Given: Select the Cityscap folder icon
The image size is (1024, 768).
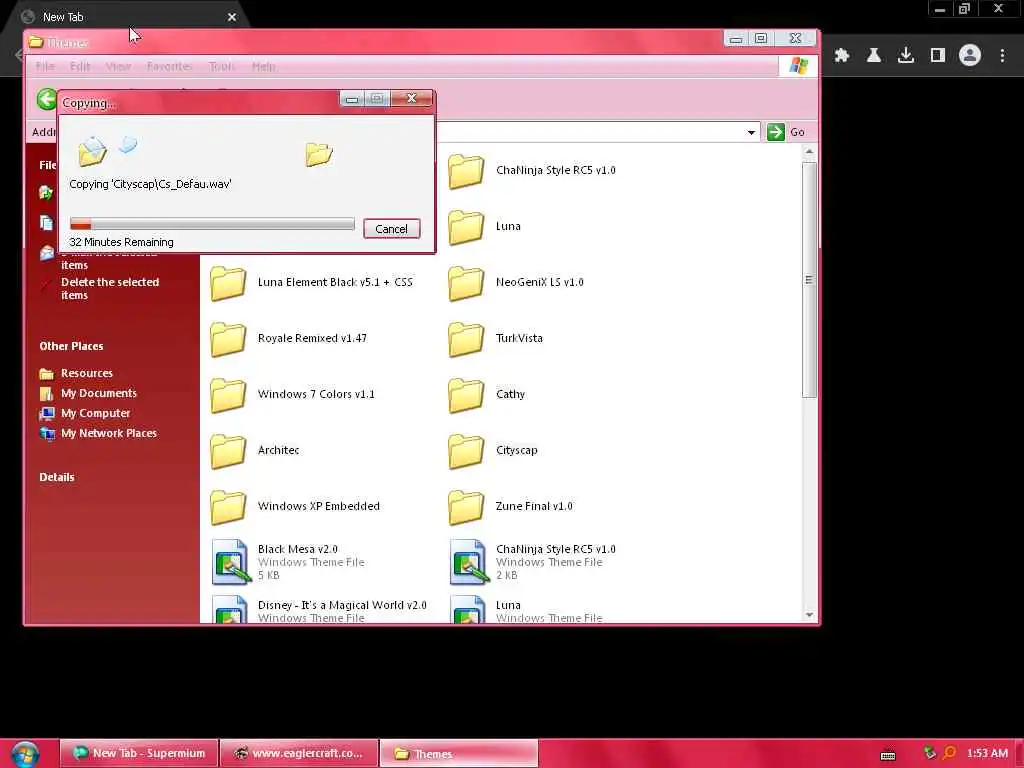Looking at the screenshot, I should [x=466, y=452].
